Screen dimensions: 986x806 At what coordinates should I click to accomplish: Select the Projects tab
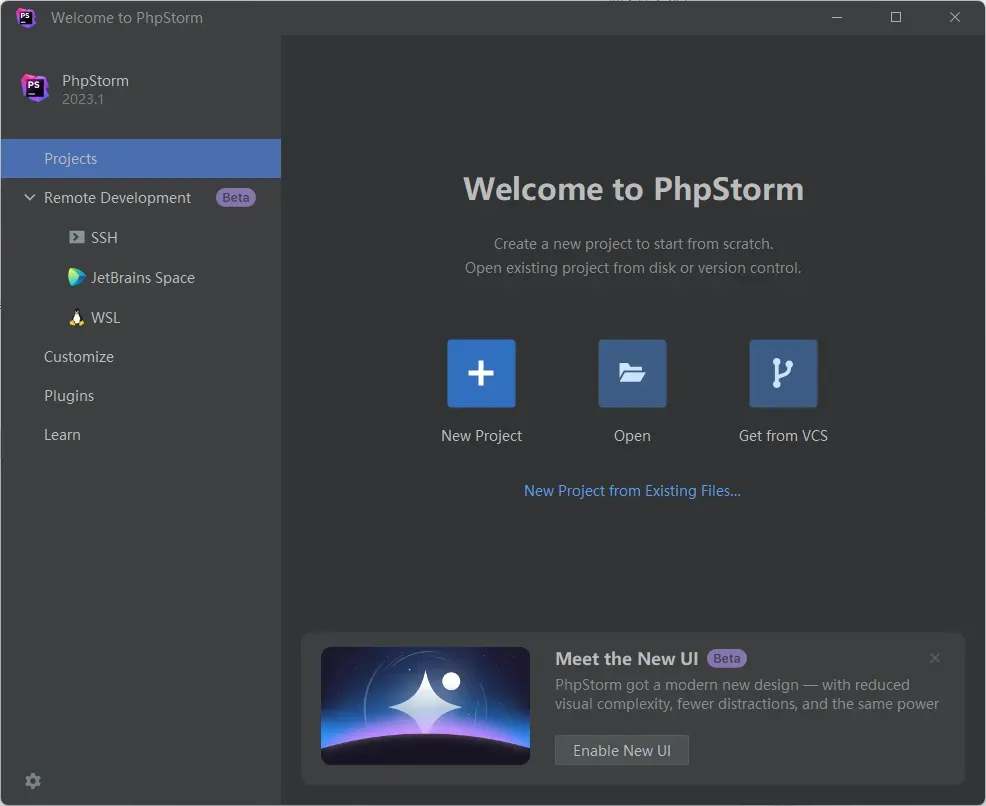[x=141, y=158]
